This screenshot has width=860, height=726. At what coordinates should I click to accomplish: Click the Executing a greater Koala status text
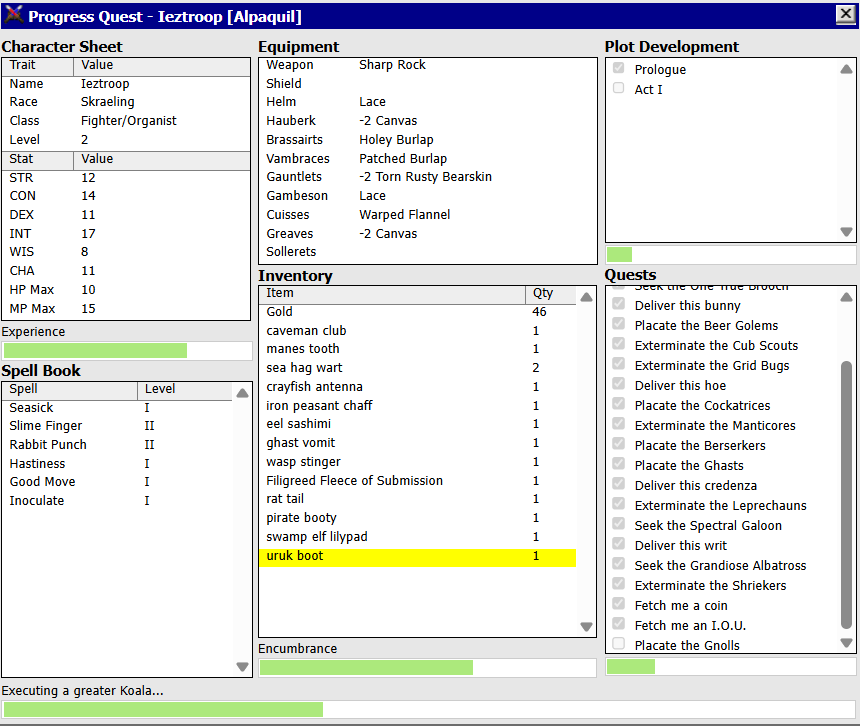click(82, 691)
